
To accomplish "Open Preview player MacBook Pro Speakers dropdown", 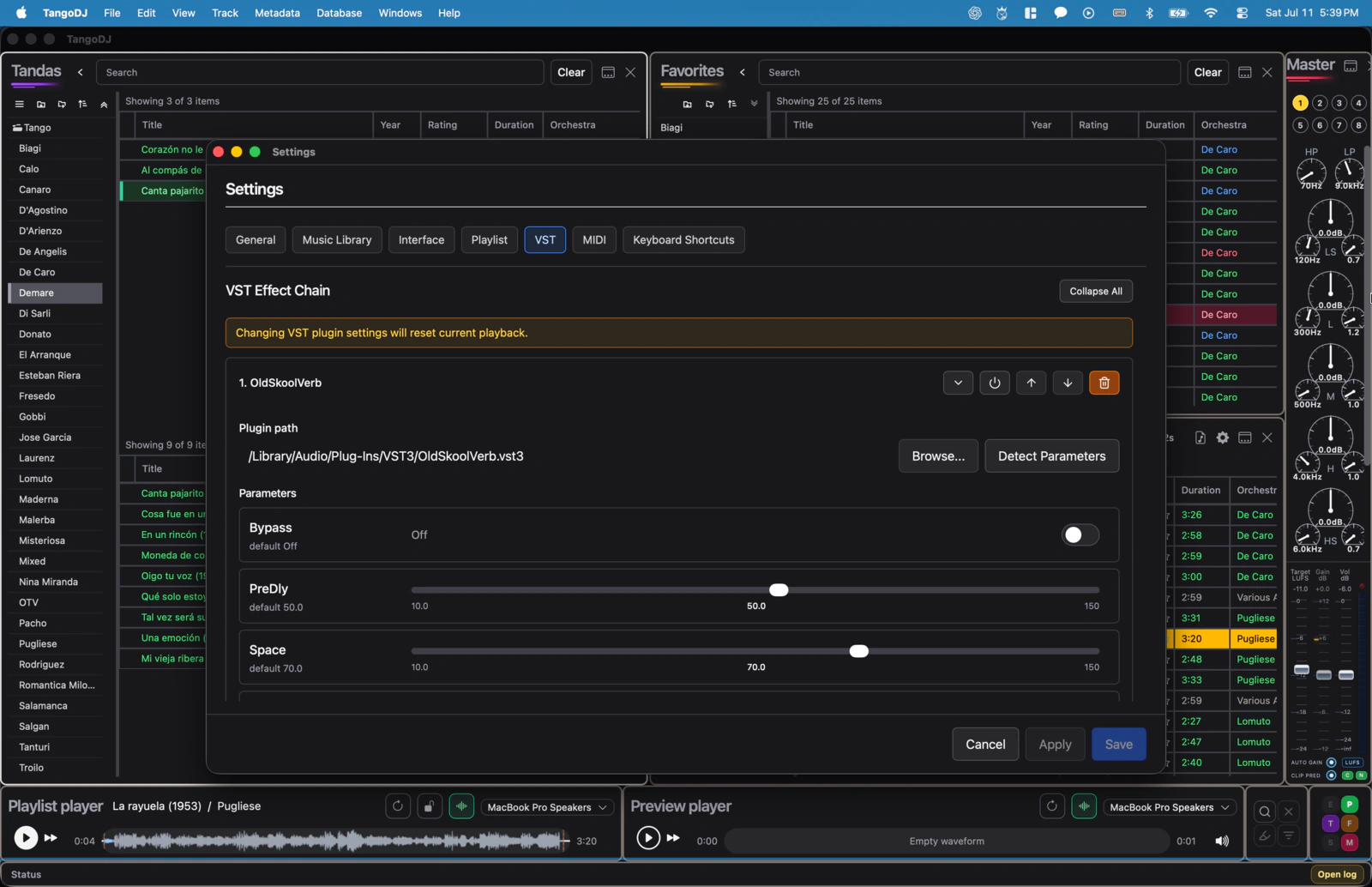I will click(1169, 807).
